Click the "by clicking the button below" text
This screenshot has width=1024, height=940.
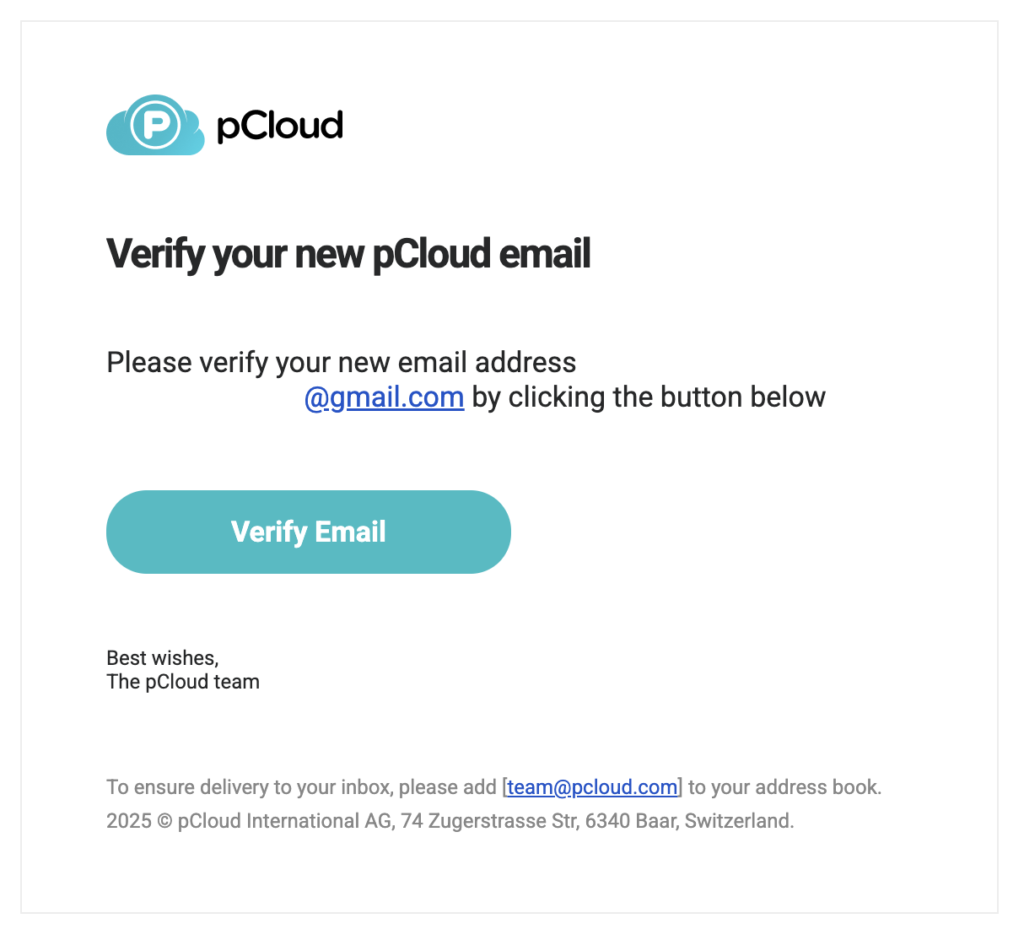tap(649, 398)
